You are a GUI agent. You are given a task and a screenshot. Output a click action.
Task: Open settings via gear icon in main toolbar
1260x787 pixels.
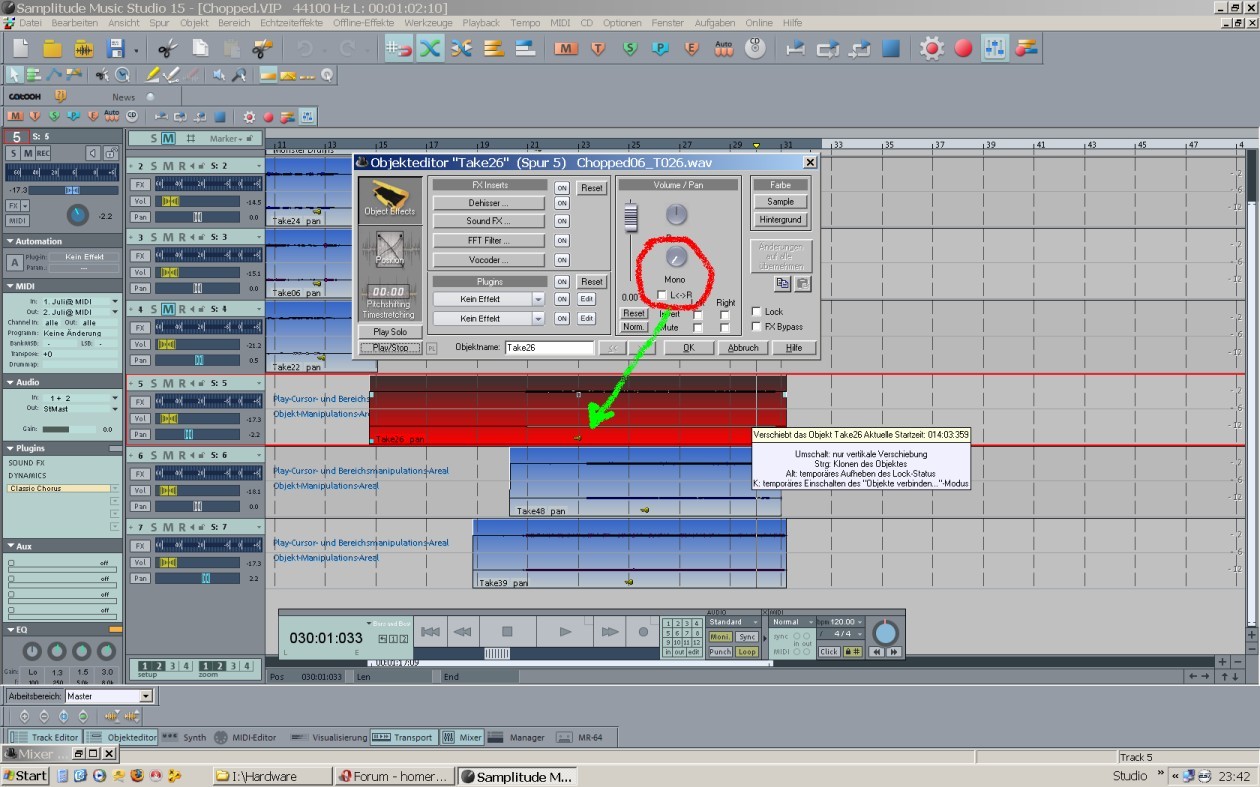(932, 48)
